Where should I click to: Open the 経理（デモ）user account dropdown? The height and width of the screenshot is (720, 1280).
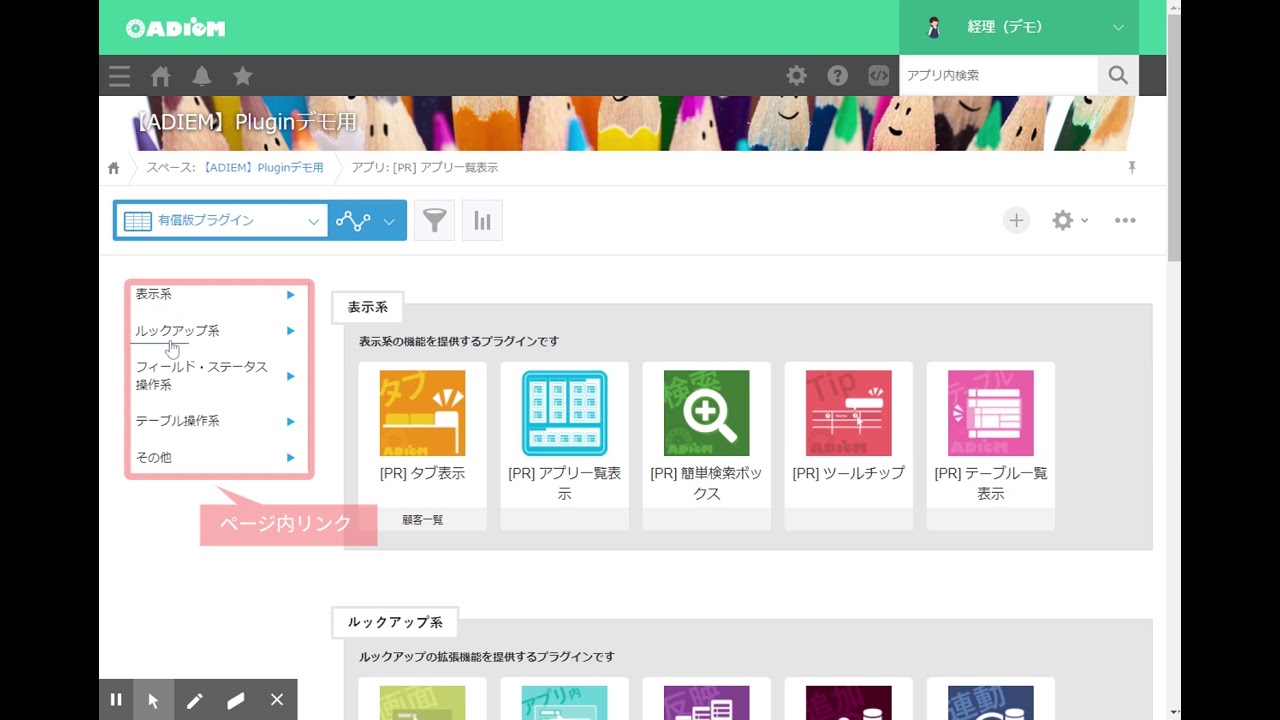(x=1019, y=27)
